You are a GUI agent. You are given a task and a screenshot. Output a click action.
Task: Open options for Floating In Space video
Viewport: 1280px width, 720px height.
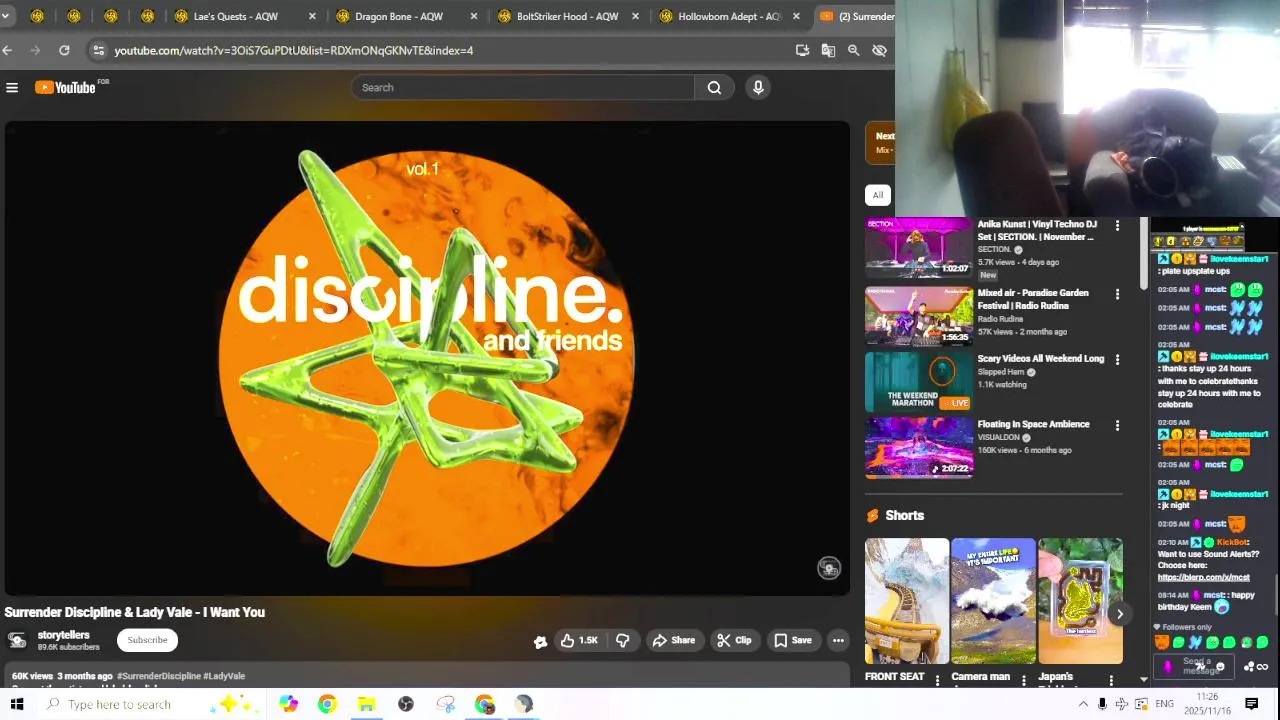coord(1117,426)
